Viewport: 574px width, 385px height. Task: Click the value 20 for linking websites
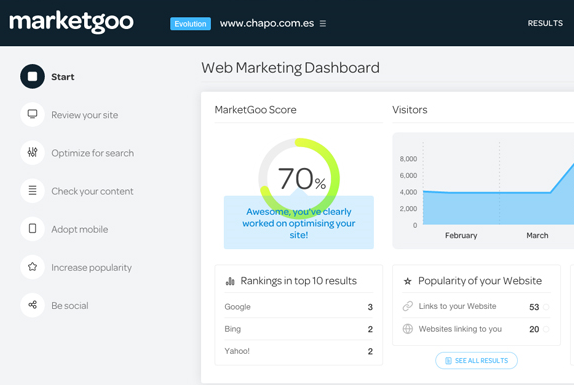pyautogui.click(x=534, y=329)
